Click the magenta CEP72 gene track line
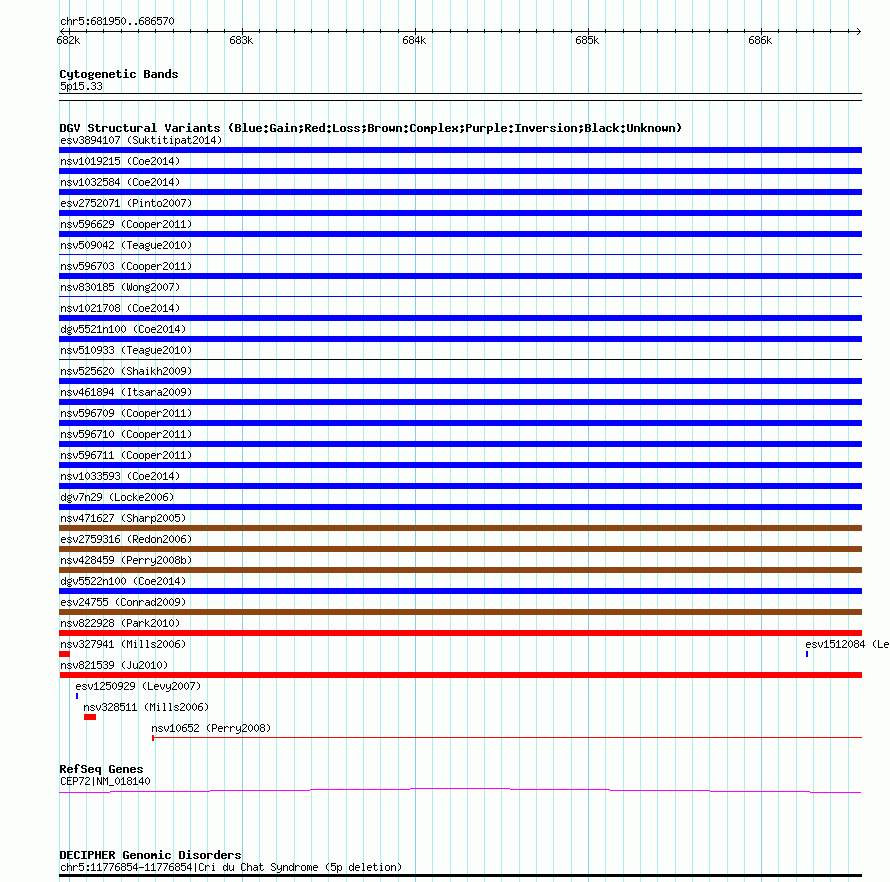 pyautogui.click(x=460, y=791)
